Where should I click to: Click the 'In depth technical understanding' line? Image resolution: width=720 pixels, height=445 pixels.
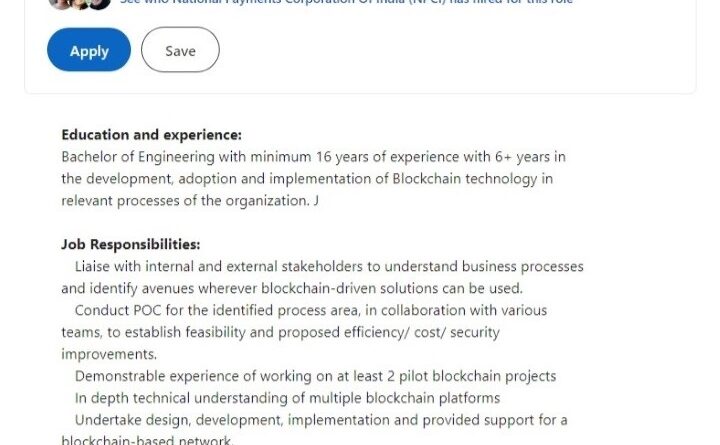[x=287, y=398]
